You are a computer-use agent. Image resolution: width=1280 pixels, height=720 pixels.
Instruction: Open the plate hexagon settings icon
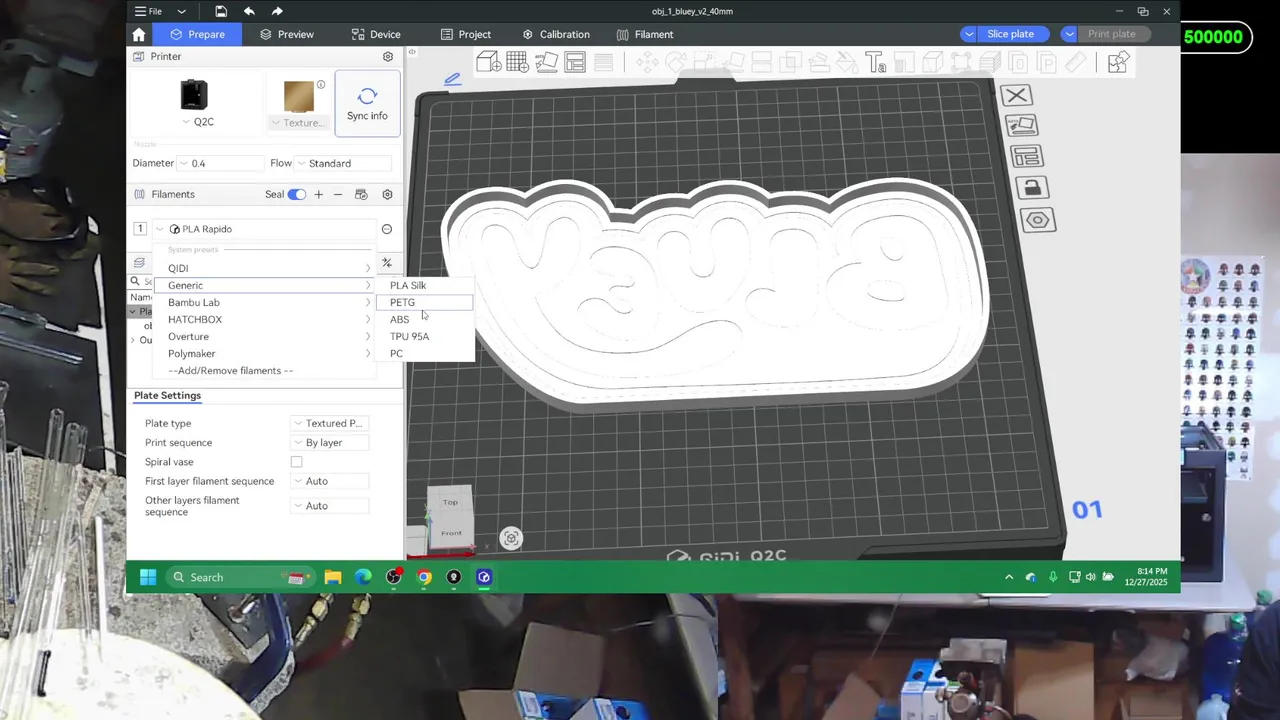(x=1037, y=220)
